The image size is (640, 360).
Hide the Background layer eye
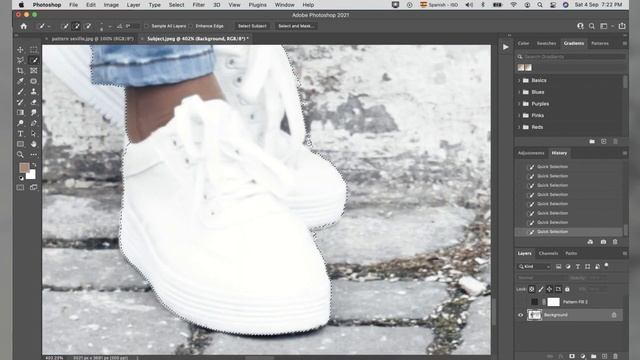pos(520,315)
